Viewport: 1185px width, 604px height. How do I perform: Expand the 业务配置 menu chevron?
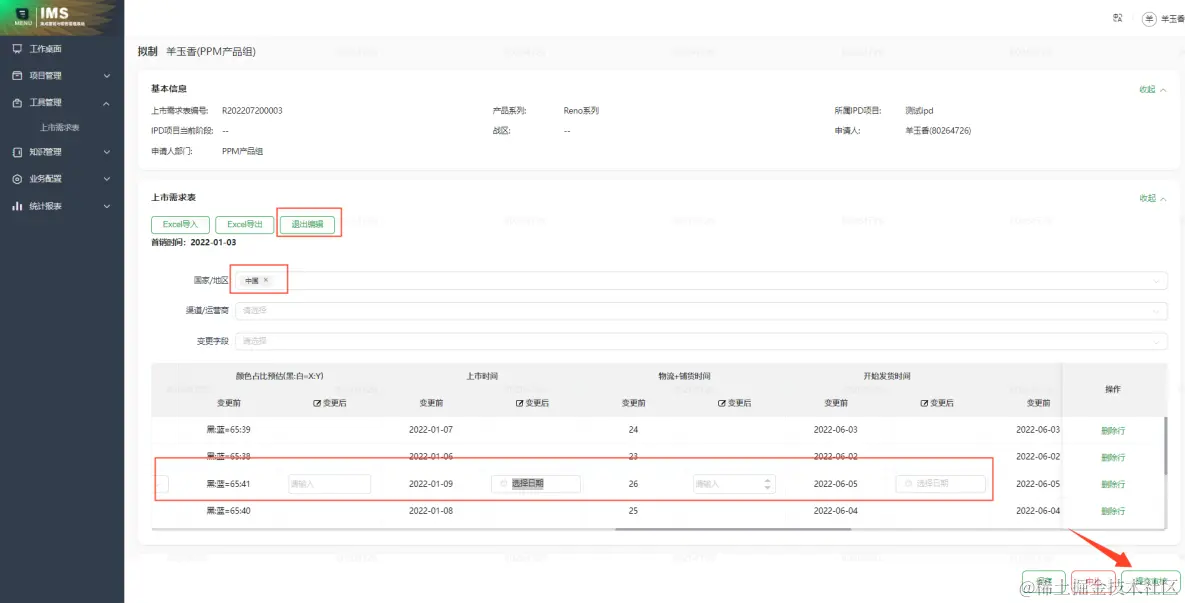[107, 179]
